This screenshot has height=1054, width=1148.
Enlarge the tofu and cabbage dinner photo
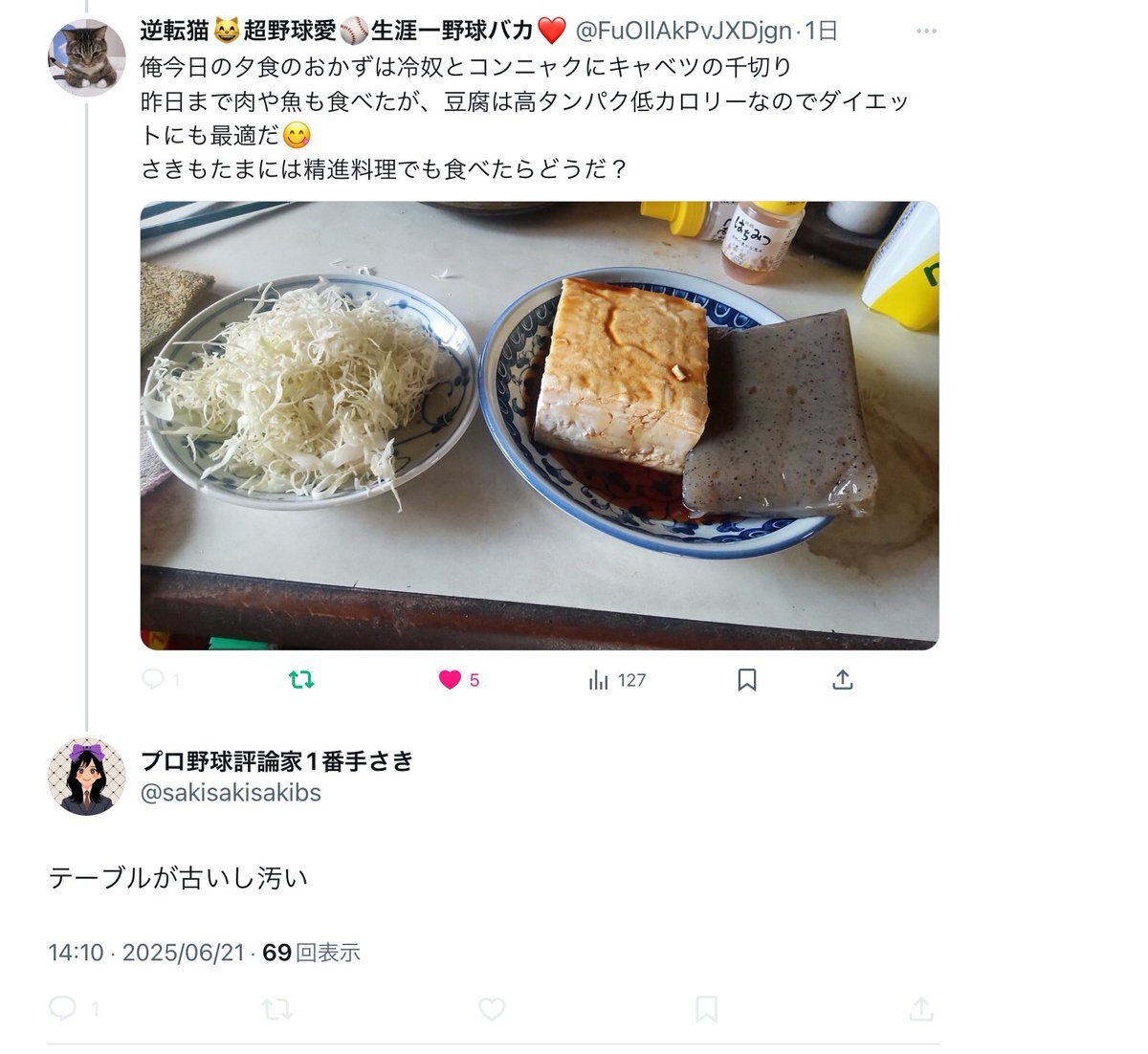tap(540, 426)
